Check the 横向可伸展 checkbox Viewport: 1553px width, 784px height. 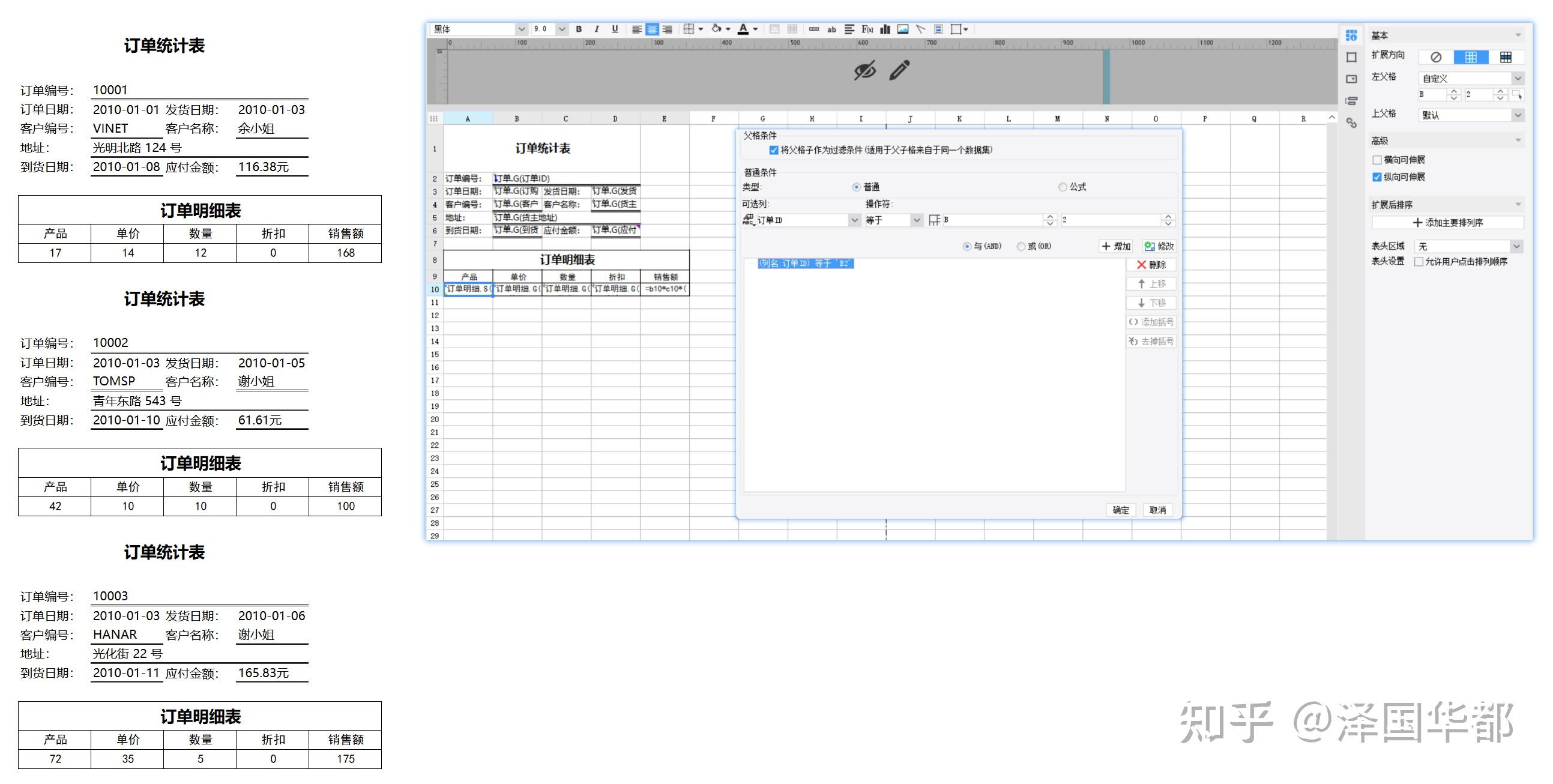coord(1377,160)
